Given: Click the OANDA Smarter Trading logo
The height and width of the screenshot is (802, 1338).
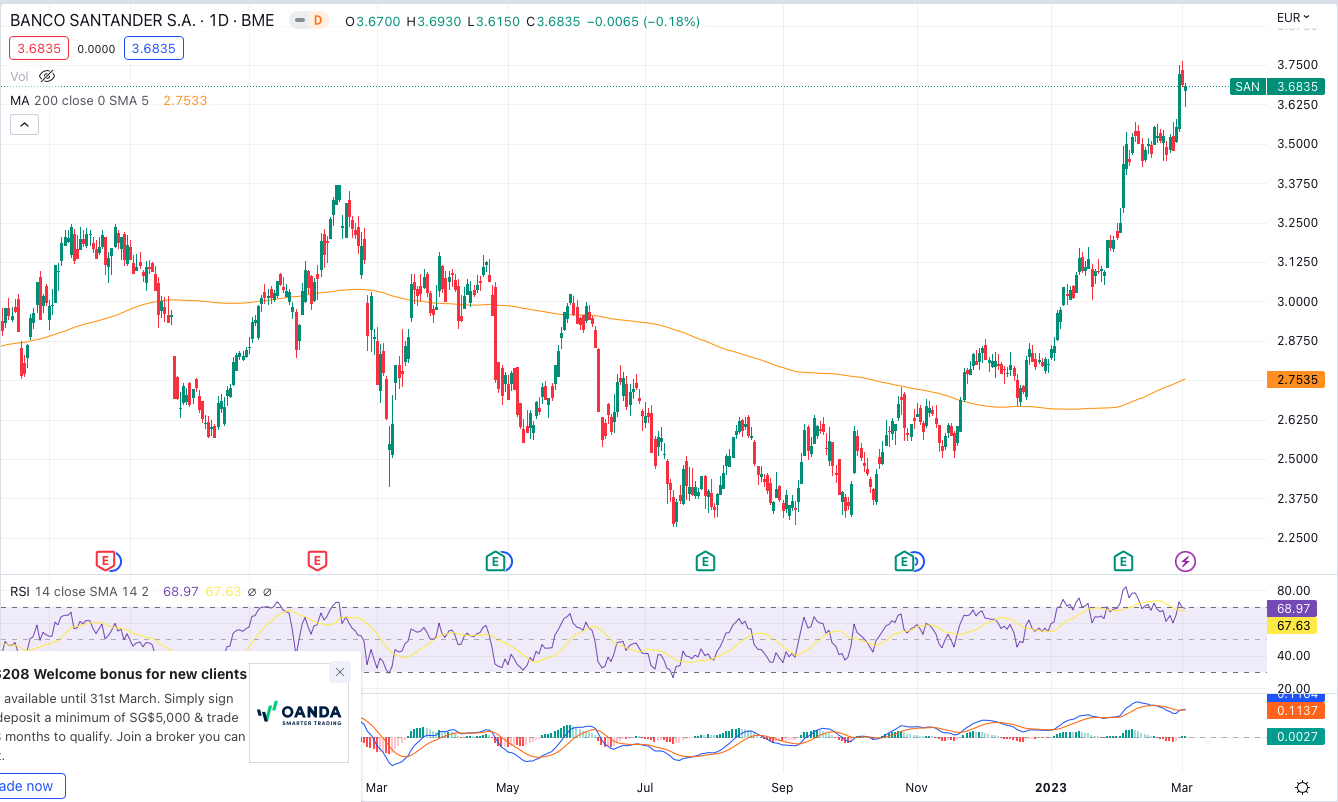Looking at the screenshot, I should [x=299, y=712].
